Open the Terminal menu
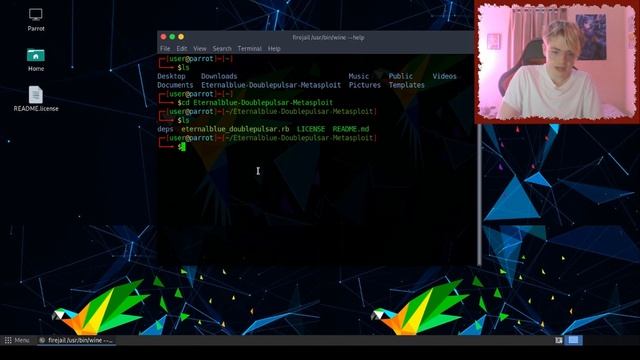Screen dimensions: 640x360 [x=249, y=49]
